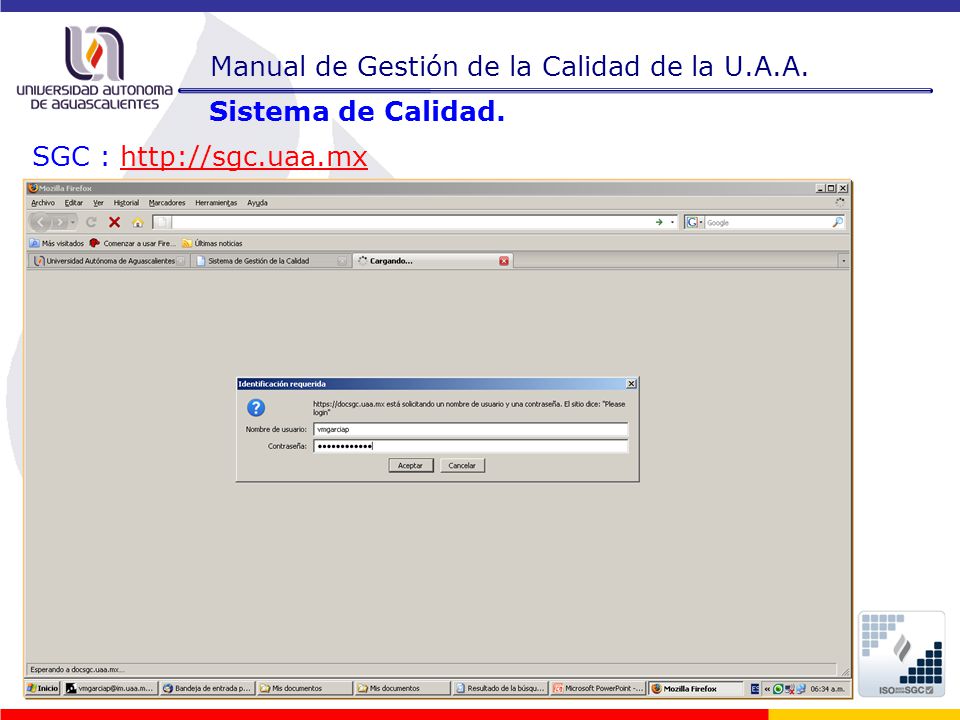Viewport: 960px width, 720px height.
Task: Click the grayed reload page icon
Action: (x=91, y=222)
